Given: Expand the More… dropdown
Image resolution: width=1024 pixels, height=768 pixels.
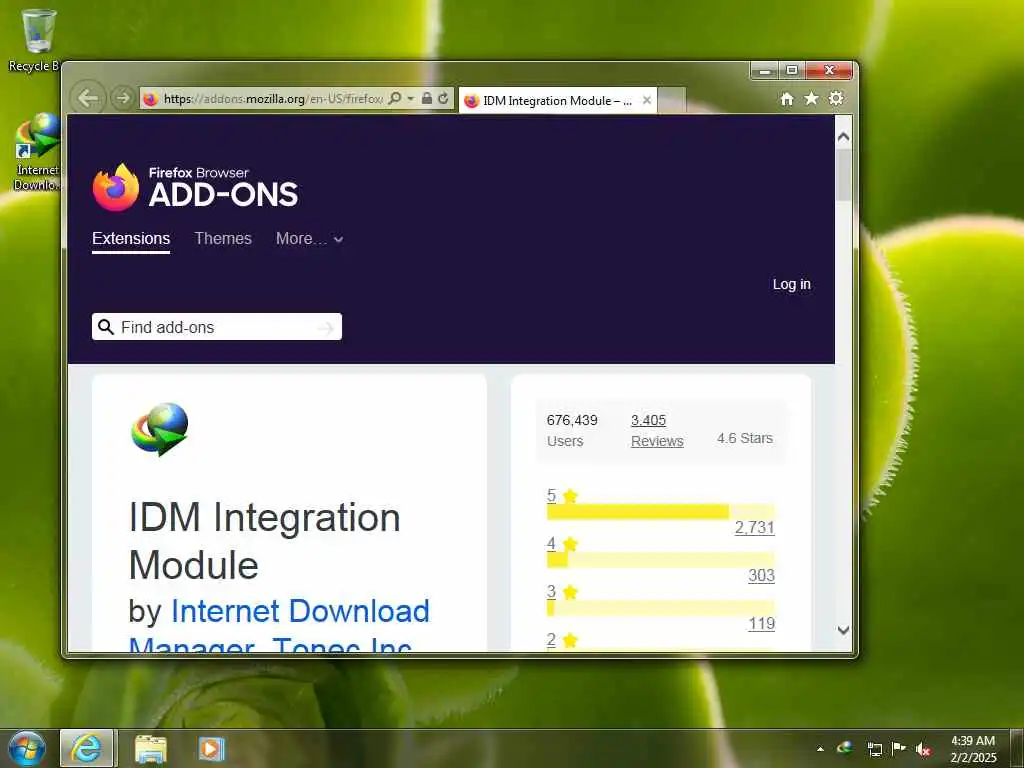Looking at the screenshot, I should tap(309, 238).
